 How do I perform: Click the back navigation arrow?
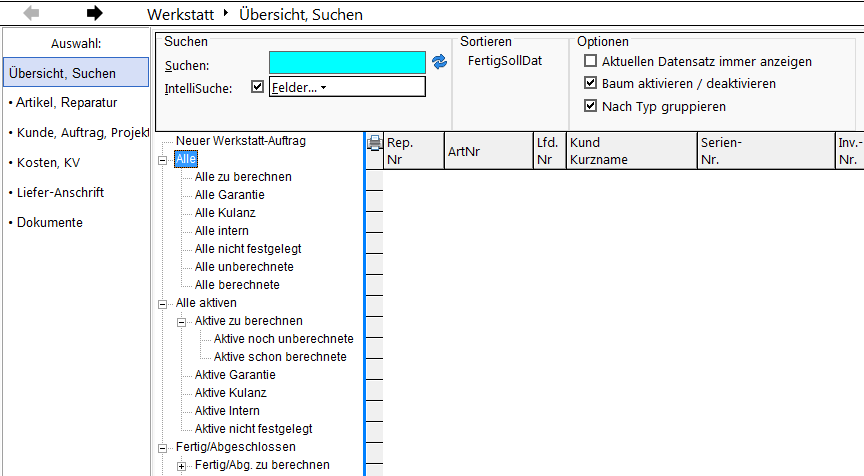tap(31, 13)
